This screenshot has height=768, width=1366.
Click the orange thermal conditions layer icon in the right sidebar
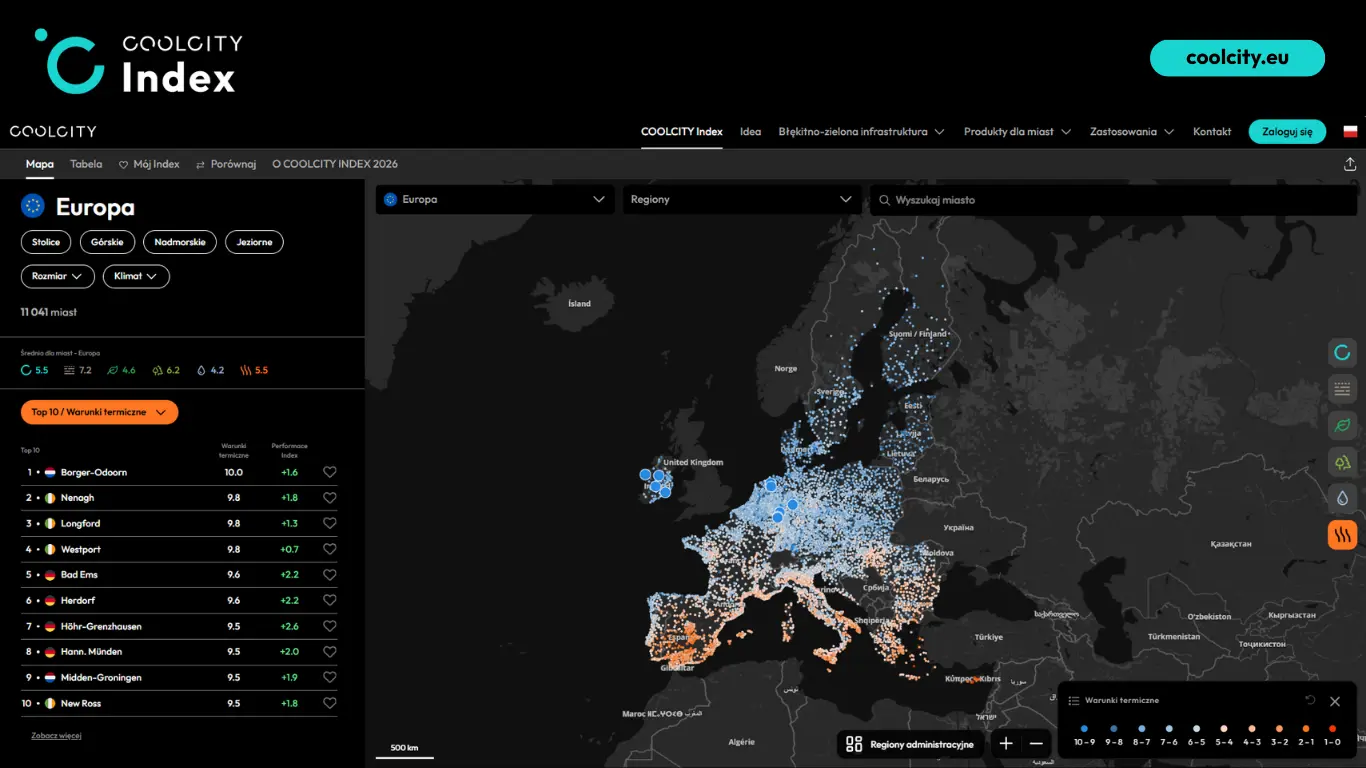[1342, 535]
